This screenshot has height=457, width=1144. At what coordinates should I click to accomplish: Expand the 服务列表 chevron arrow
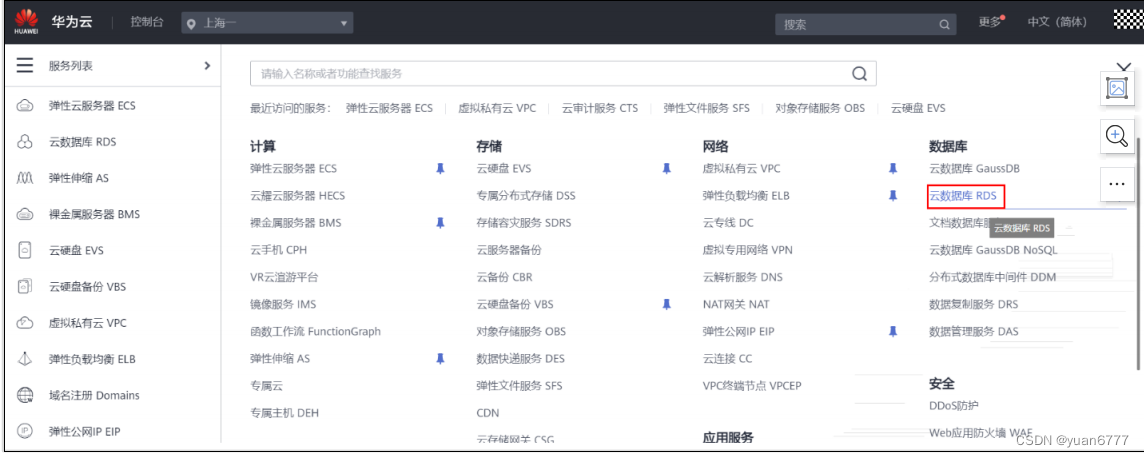[207, 66]
